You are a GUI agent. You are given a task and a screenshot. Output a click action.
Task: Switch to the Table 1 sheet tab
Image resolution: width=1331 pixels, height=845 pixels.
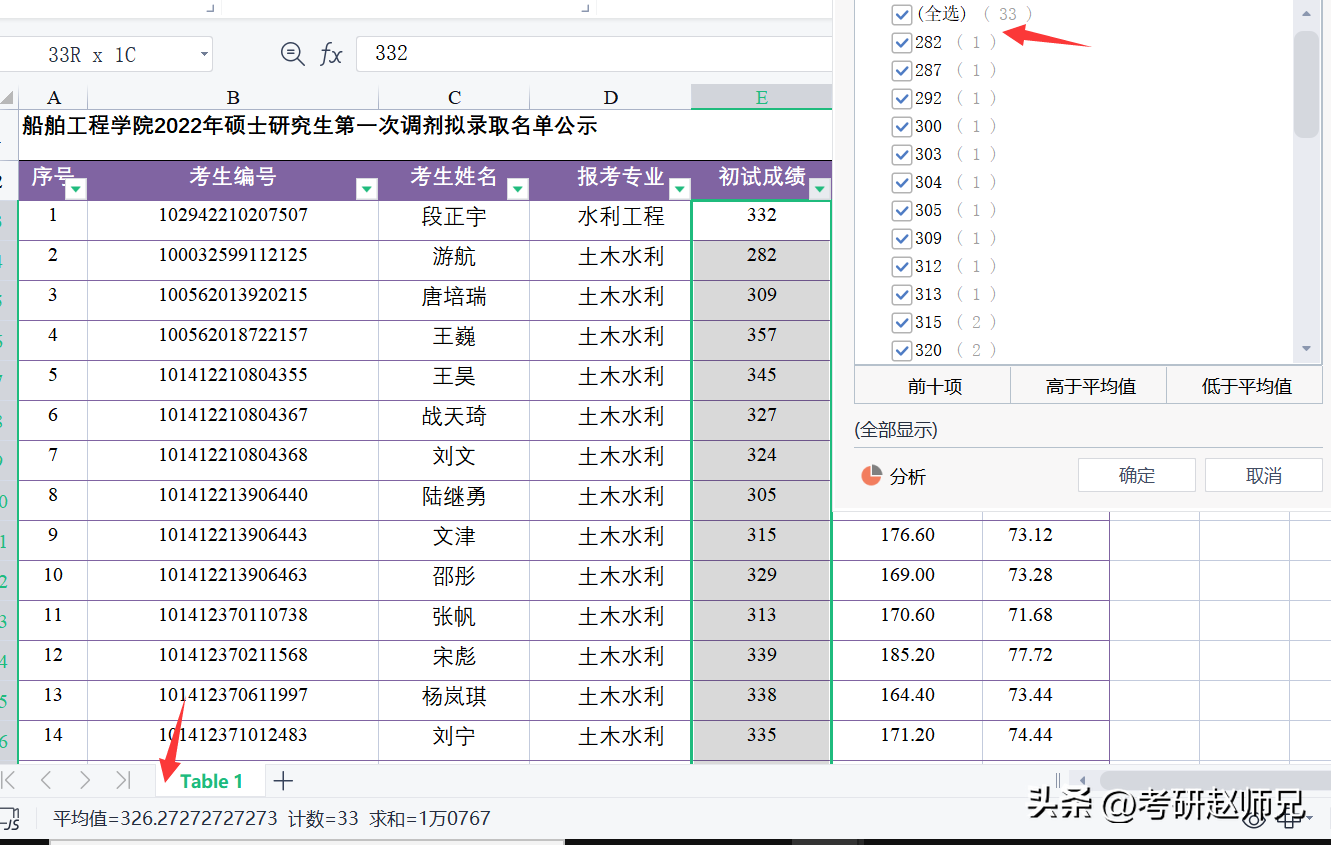pos(211,781)
